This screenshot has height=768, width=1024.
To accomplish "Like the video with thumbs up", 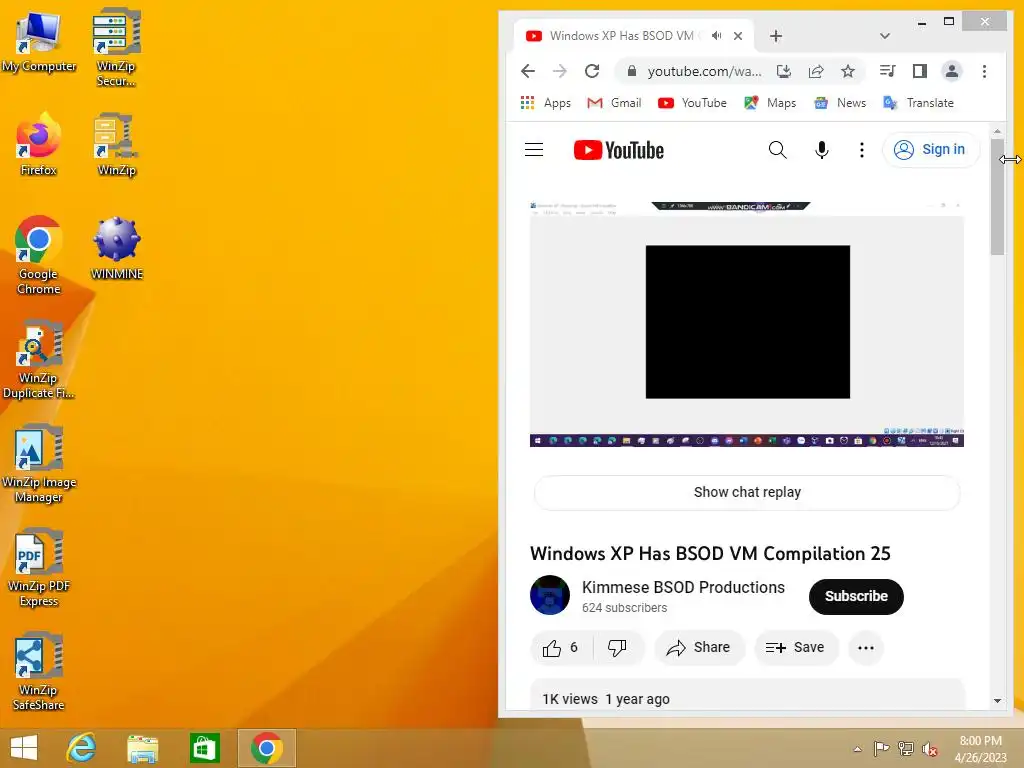I will (560, 648).
